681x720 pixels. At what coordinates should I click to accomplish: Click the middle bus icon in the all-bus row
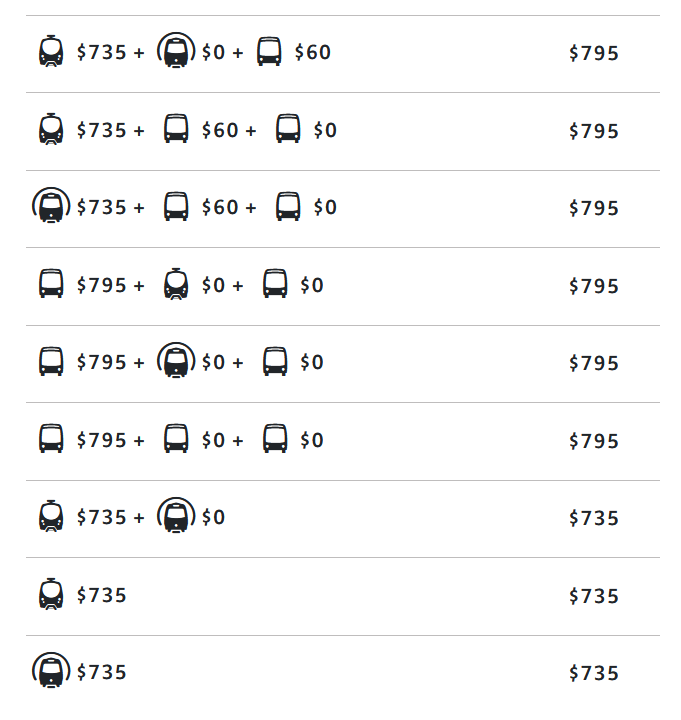click(176, 439)
